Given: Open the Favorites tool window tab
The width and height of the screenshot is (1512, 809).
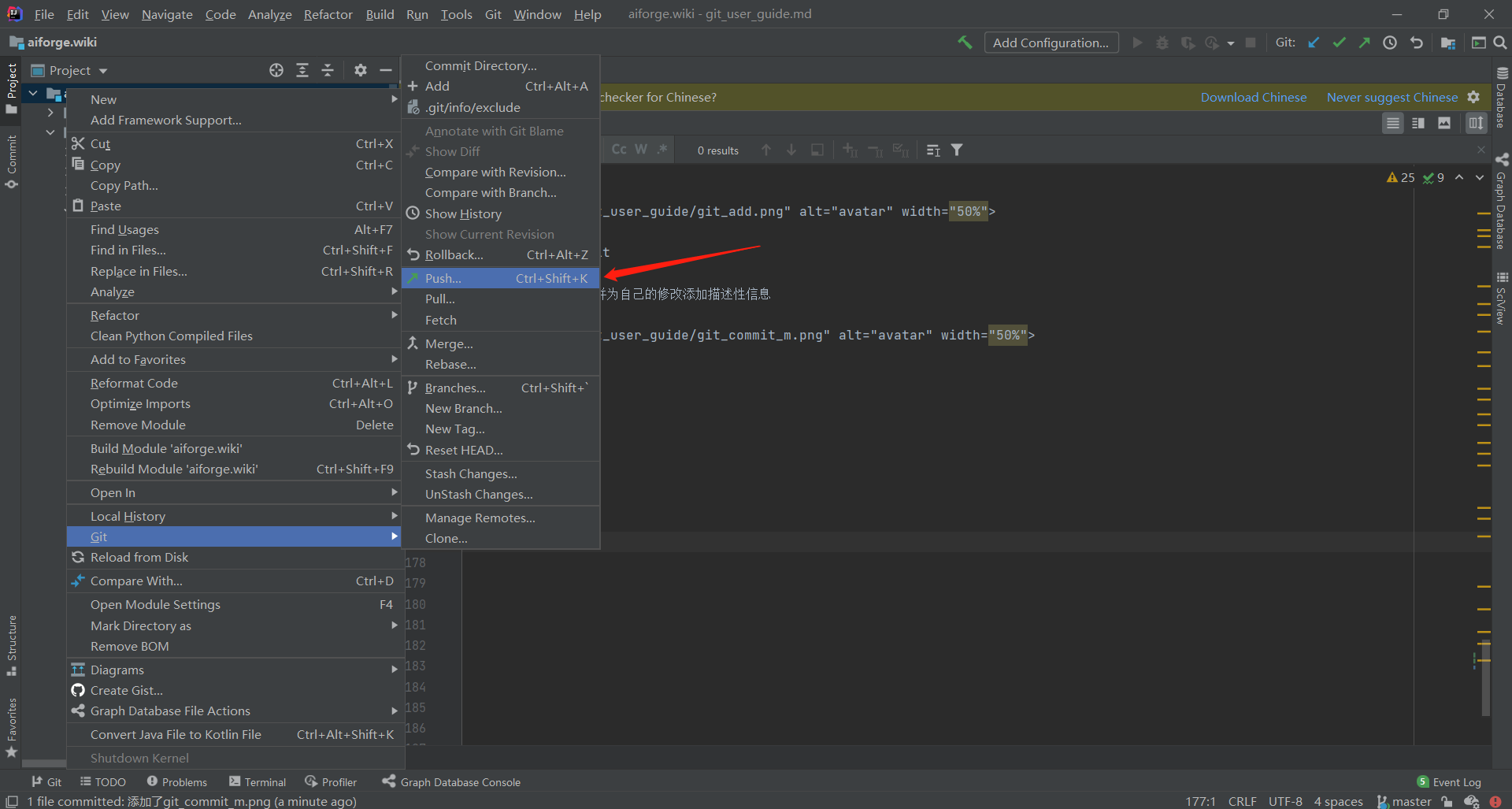Looking at the screenshot, I should (11, 728).
